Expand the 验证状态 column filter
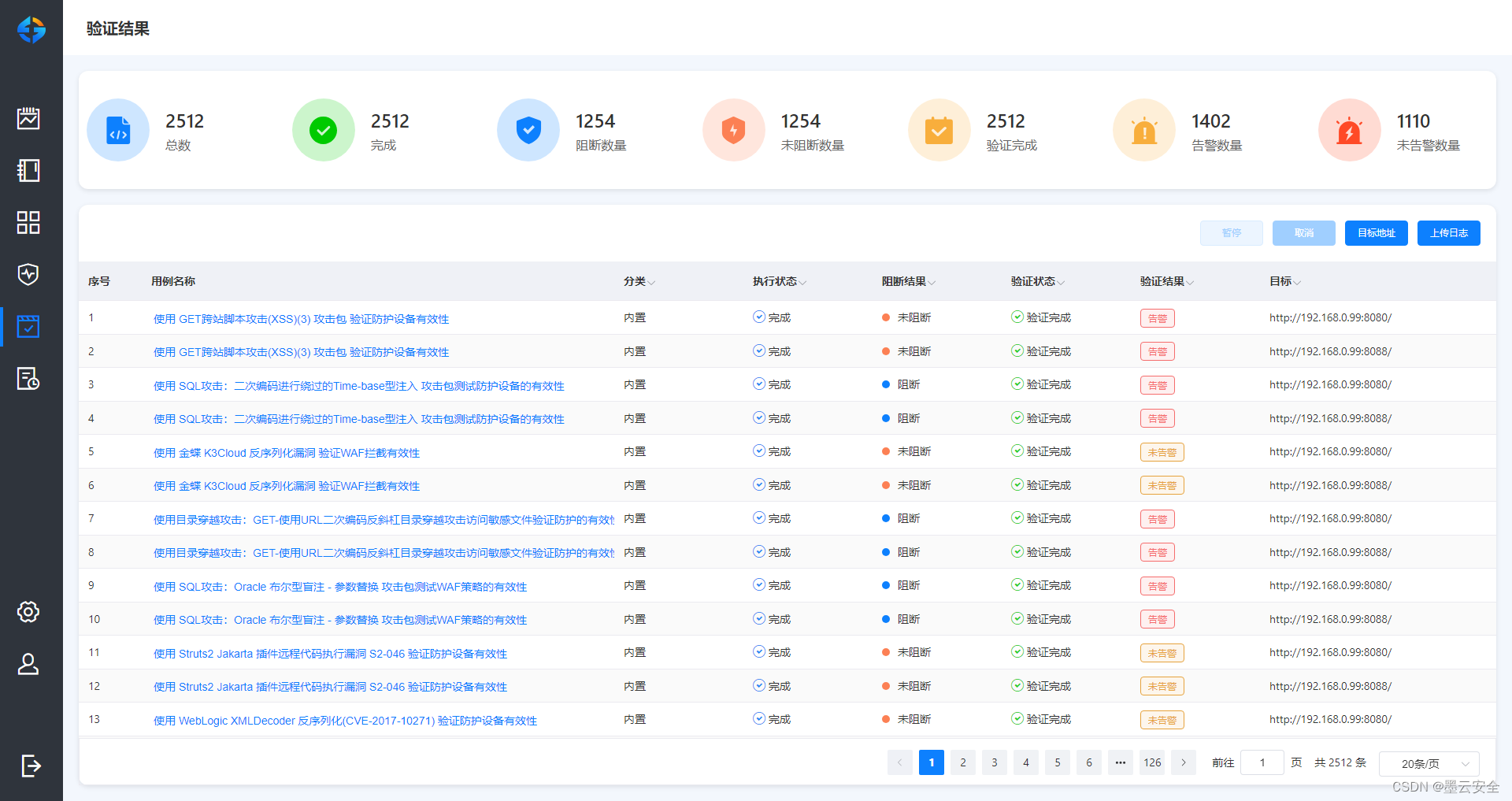The image size is (1512, 801). [1061, 282]
